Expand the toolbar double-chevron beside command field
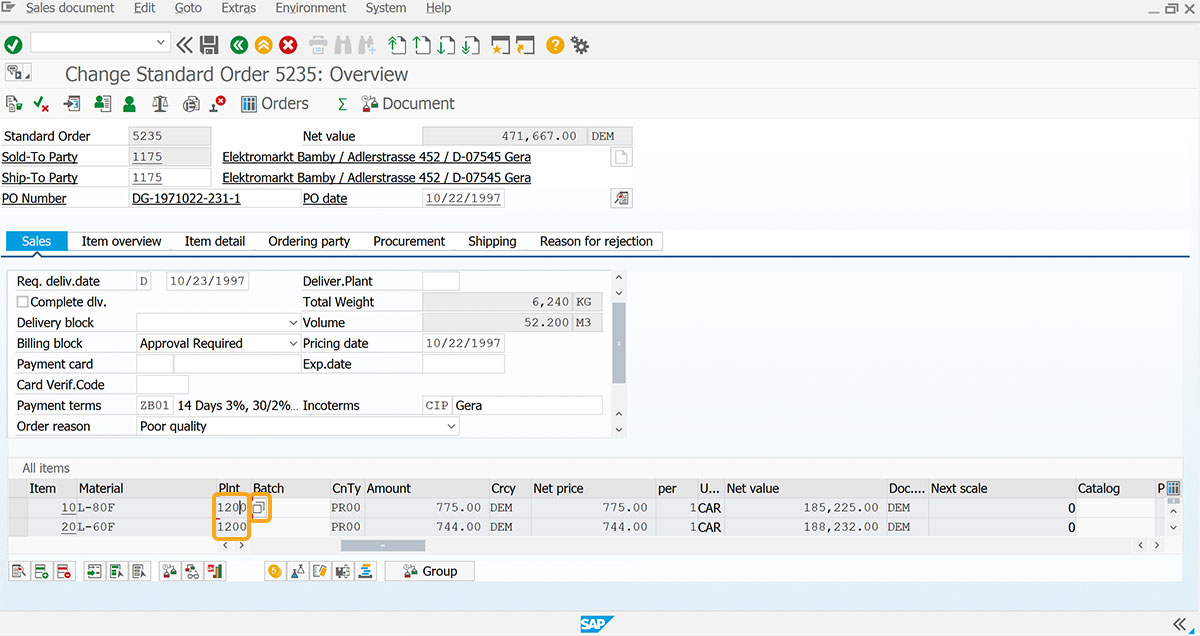The height and width of the screenshot is (636, 1200). point(184,44)
